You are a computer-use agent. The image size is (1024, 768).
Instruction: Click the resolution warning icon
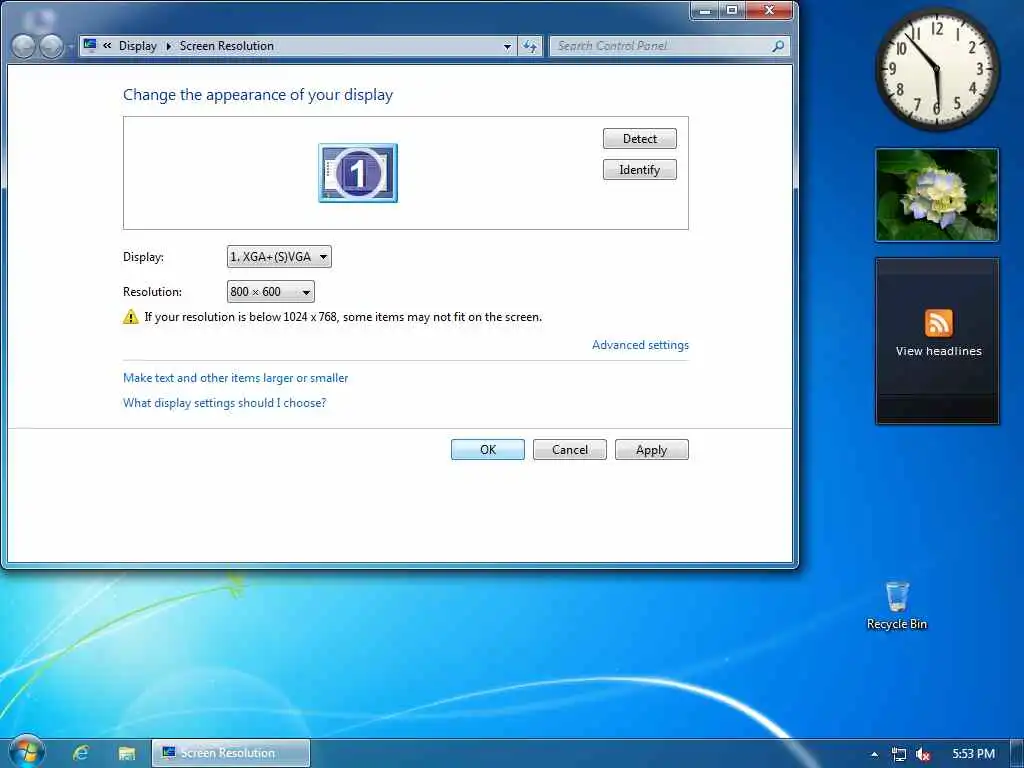coord(131,317)
